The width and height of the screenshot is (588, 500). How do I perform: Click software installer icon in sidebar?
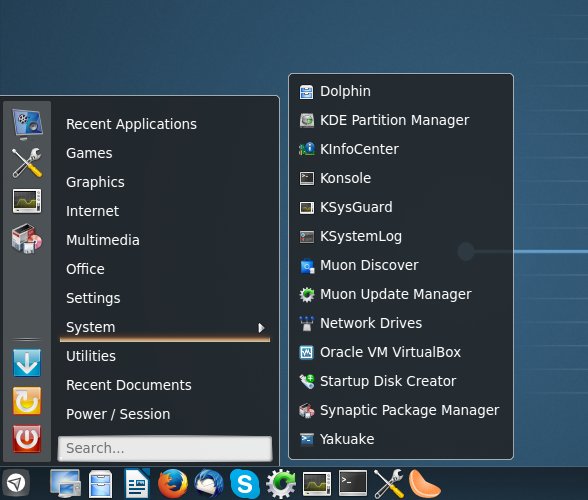pos(27,239)
